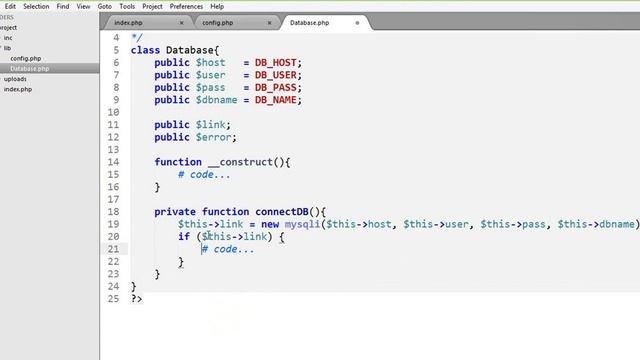Open config.php in the sidebar
This screenshot has width=640, height=360.
26,58
